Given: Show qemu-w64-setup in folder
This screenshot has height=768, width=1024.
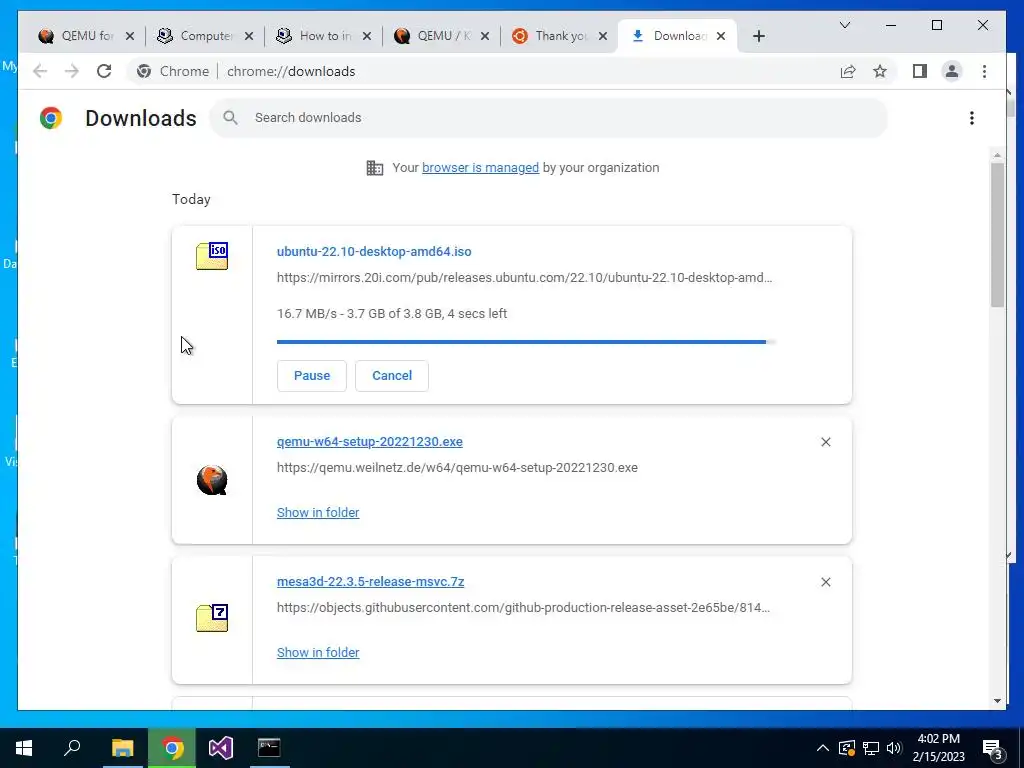Looking at the screenshot, I should click(318, 513).
